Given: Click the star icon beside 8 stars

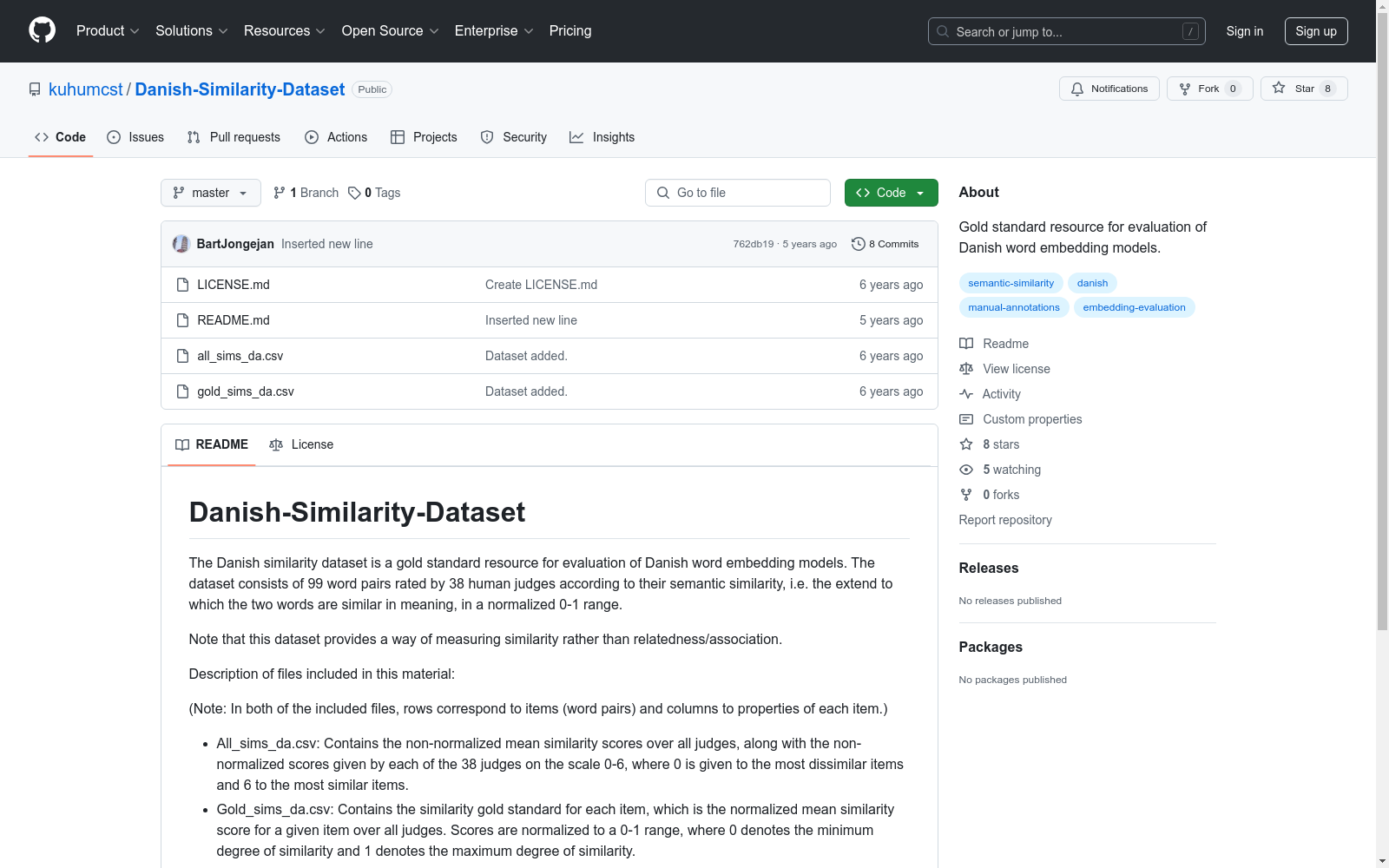Looking at the screenshot, I should 966,444.
